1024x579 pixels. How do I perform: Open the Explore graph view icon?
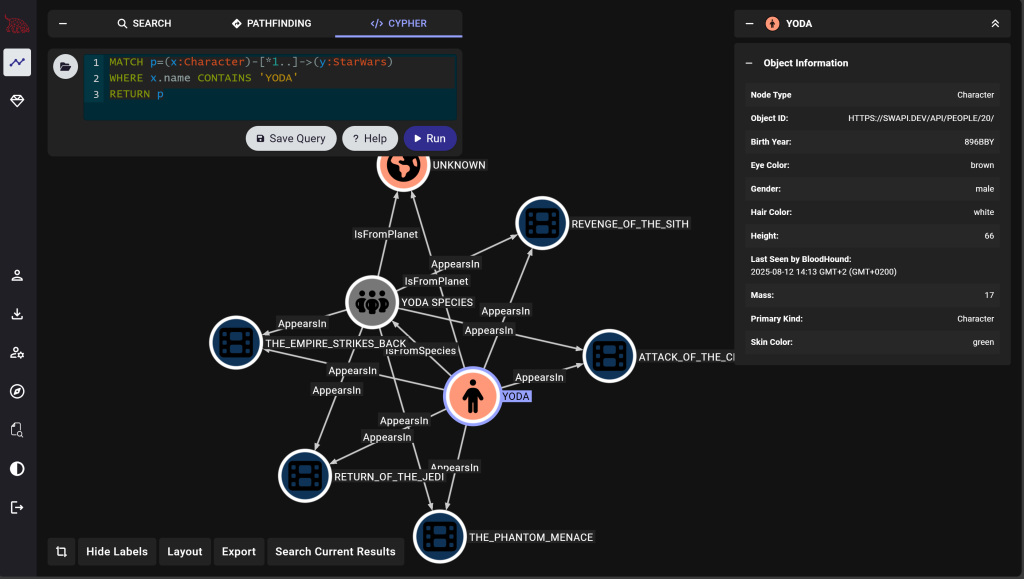17,62
